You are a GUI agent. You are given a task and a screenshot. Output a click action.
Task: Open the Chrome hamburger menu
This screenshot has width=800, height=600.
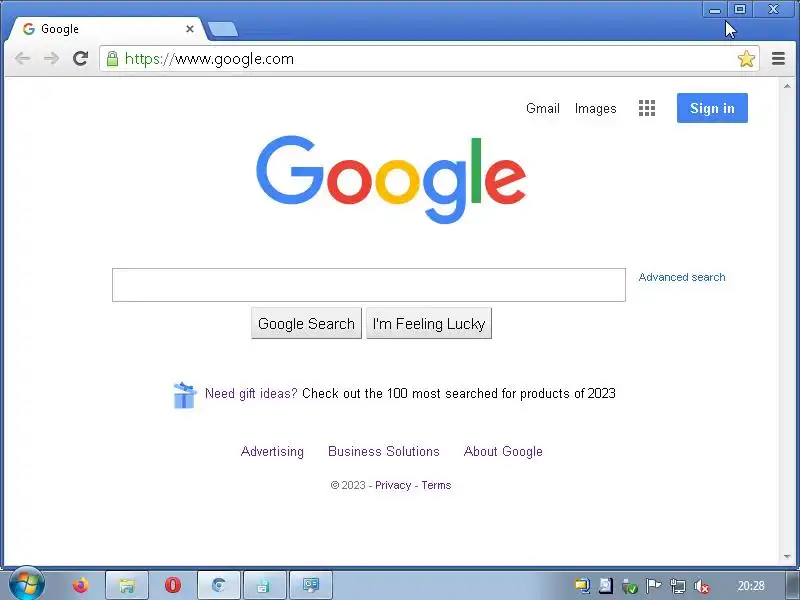click(x=778, y=59)
